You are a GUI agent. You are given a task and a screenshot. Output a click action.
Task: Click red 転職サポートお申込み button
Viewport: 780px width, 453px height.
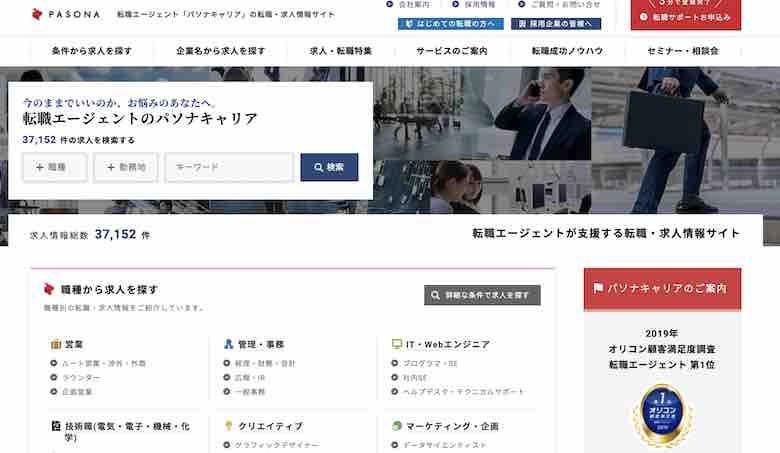click(x=685, y=15)
